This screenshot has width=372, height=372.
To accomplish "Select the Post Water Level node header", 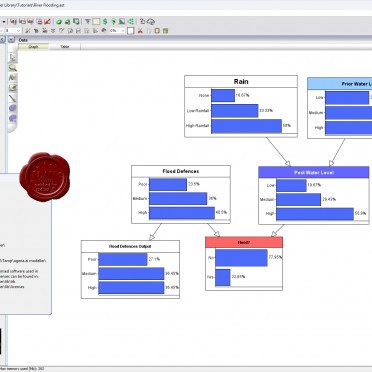I will click(314, 172).
